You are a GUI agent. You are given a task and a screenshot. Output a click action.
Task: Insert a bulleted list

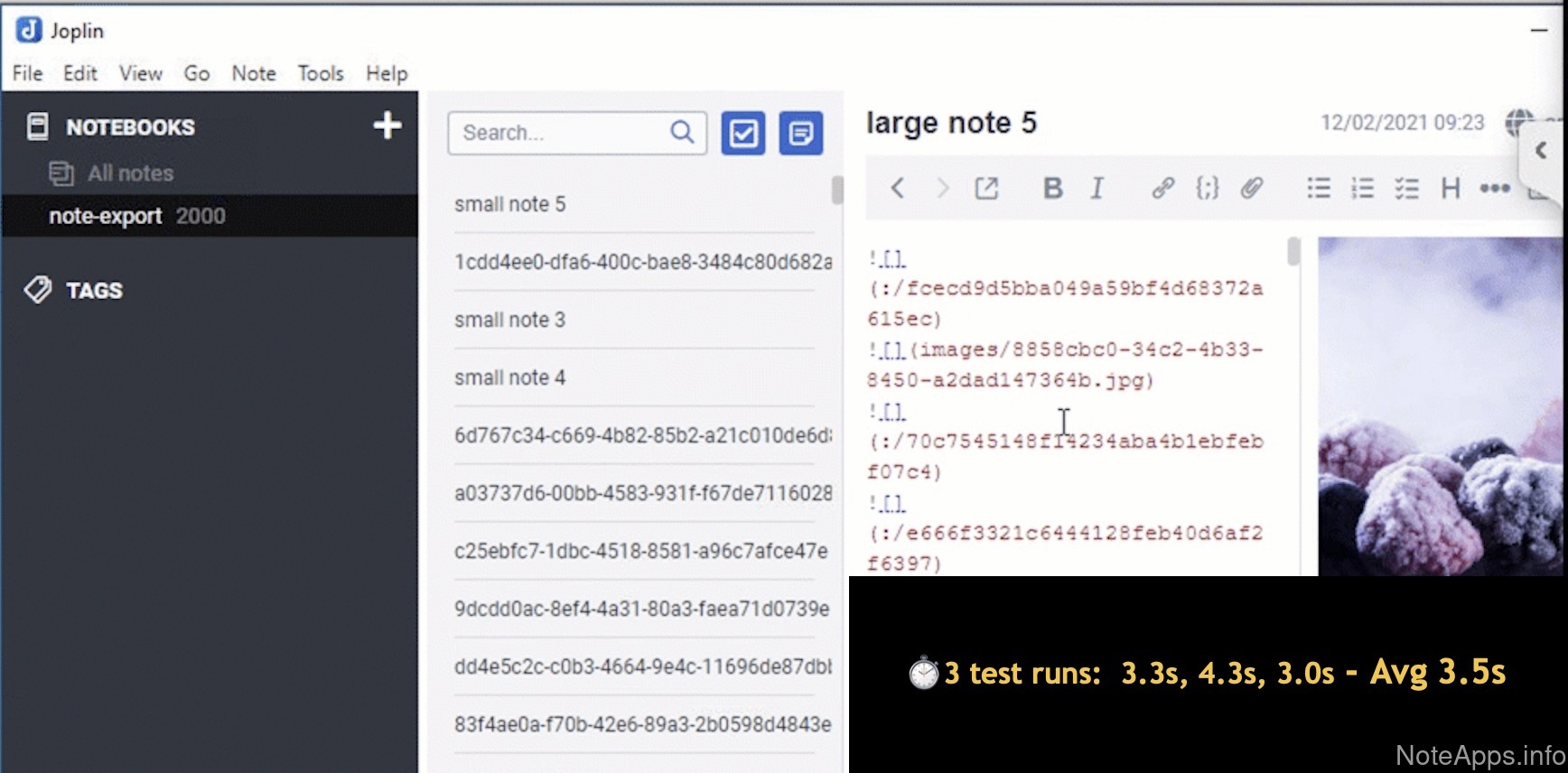[1318, 188]
